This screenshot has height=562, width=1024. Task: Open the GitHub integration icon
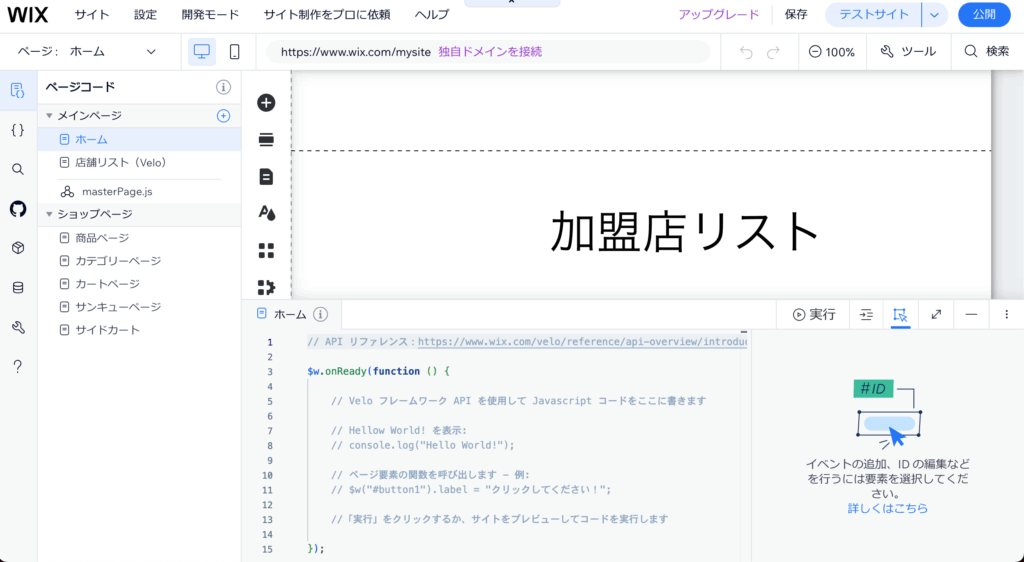pos(18,209)
